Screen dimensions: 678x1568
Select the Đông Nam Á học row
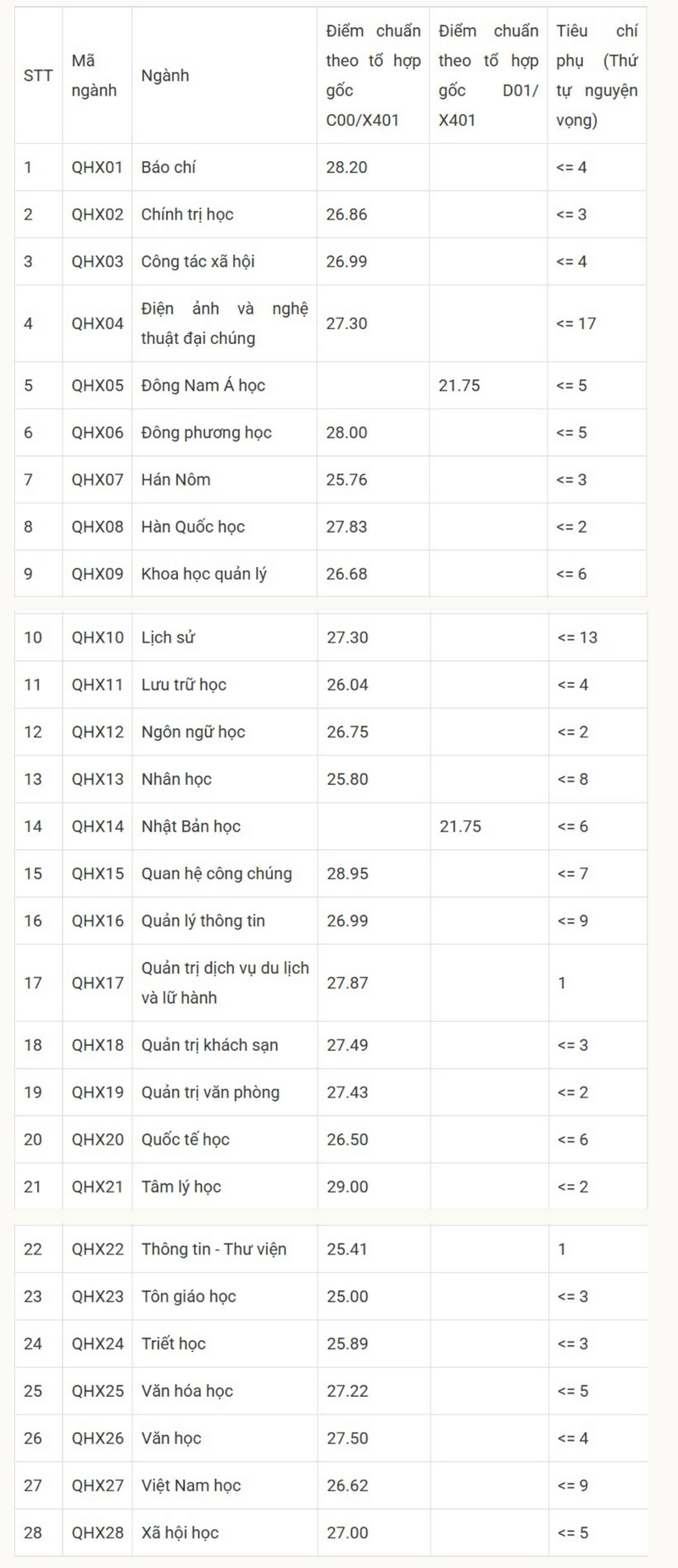(331, 386)
